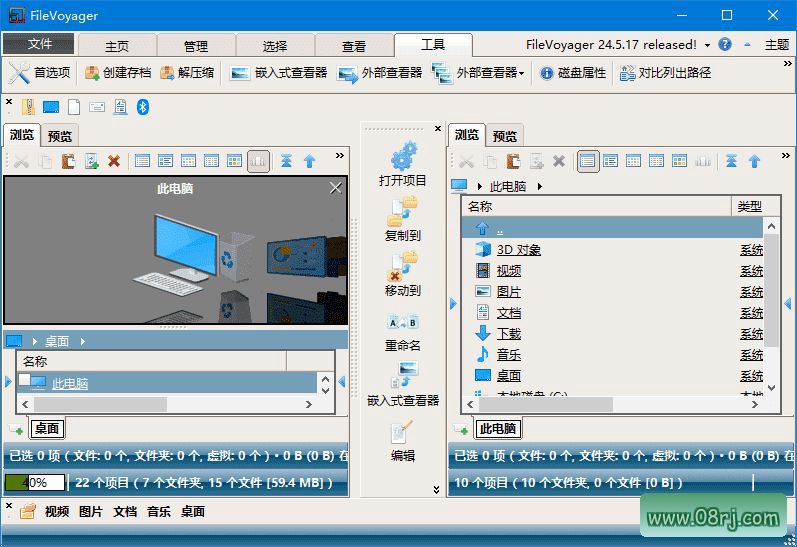Click the paste clipboard icon in left pane
Viewport: 797px width, 547px height.
pos(68,161)
